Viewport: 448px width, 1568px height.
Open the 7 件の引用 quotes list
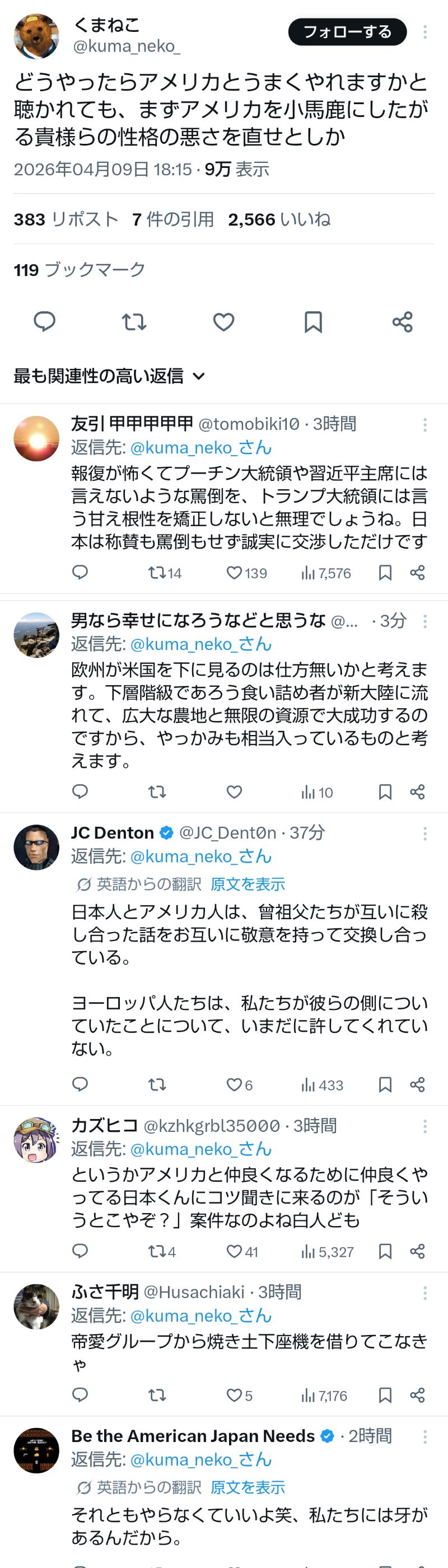point(173,219)
